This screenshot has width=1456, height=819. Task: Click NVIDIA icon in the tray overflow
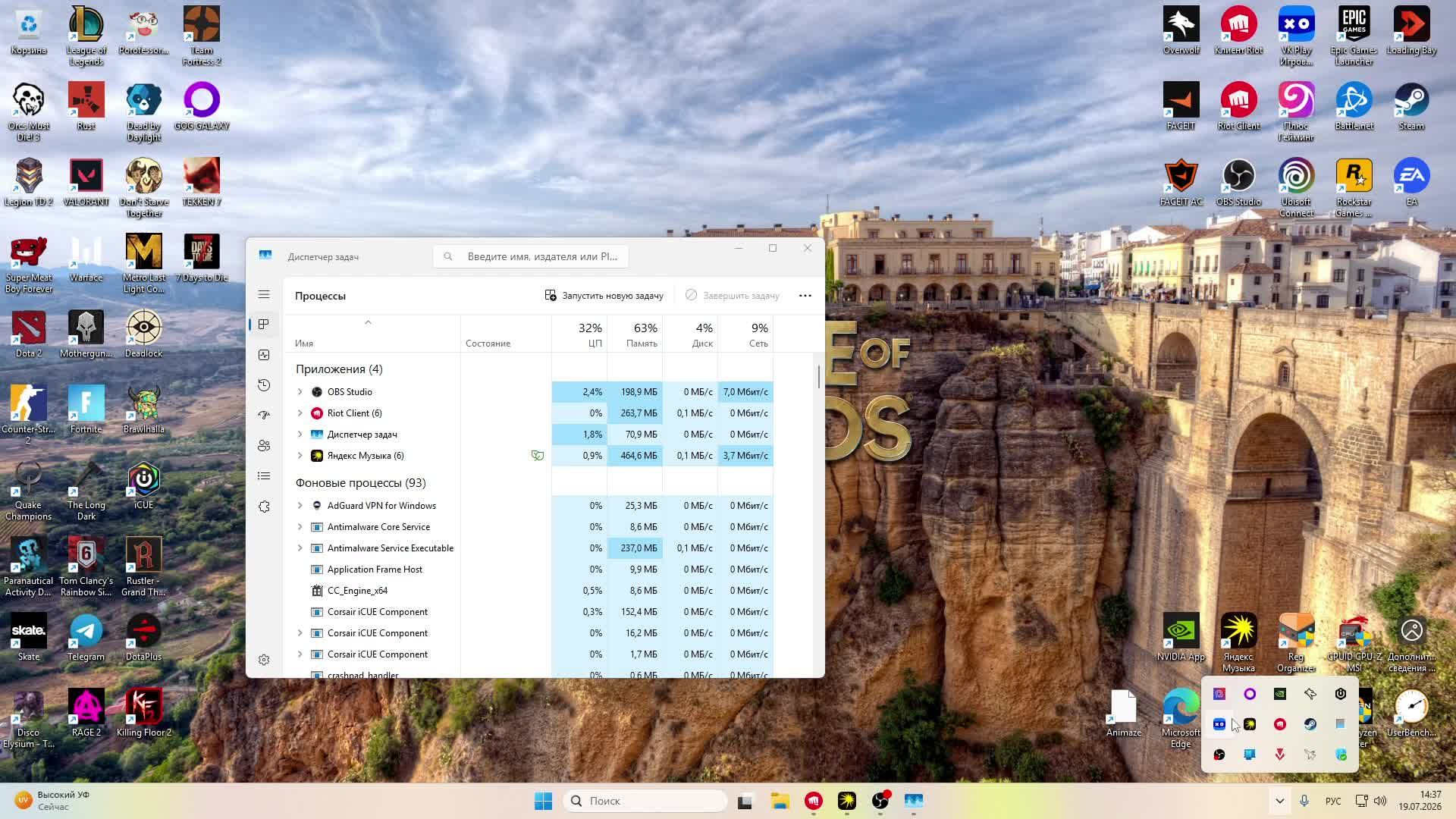(x=1280, y=694)
